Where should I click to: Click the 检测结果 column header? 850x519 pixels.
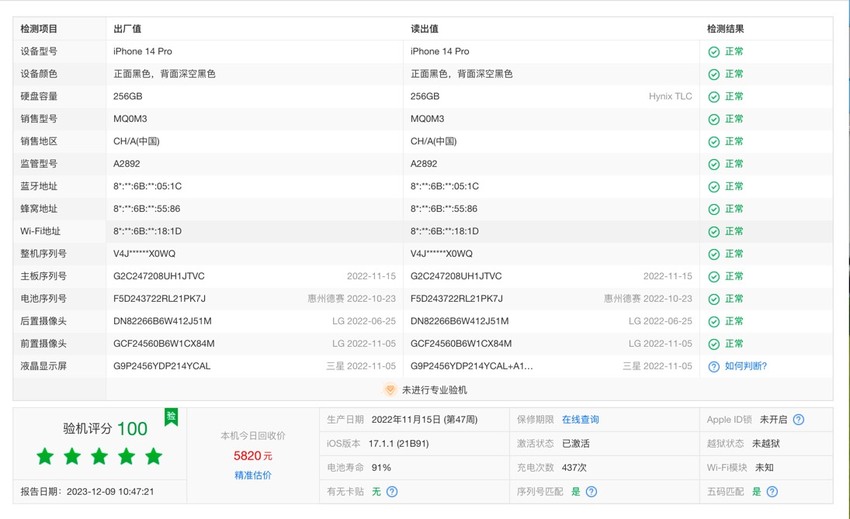point(725,29)
